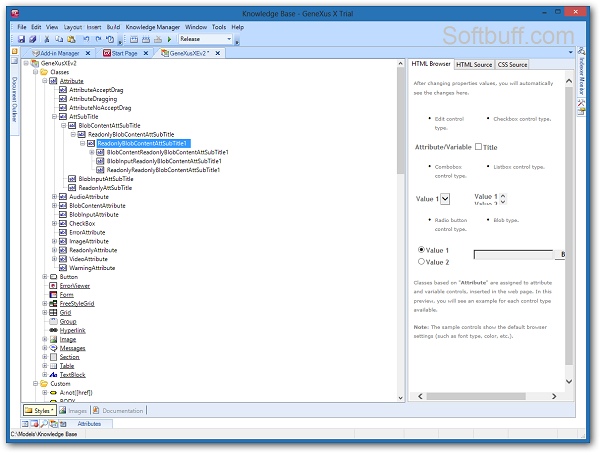Viewport: 600px width, 453px height.
Task: Expand BlobContentReadonlyBlobContentAttSubTitle1 node
Action: [x=92, y=152]
